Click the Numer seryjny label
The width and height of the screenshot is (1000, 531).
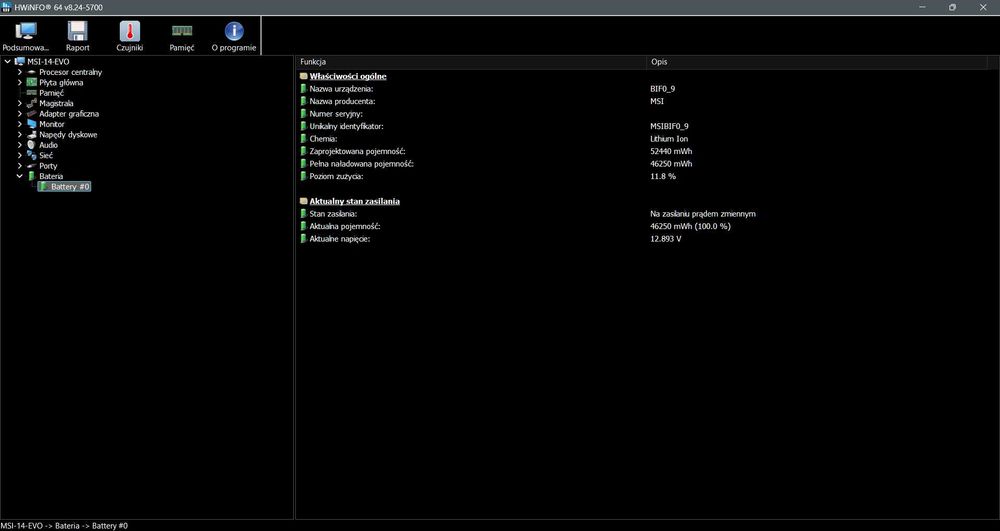tap(336, 113)
